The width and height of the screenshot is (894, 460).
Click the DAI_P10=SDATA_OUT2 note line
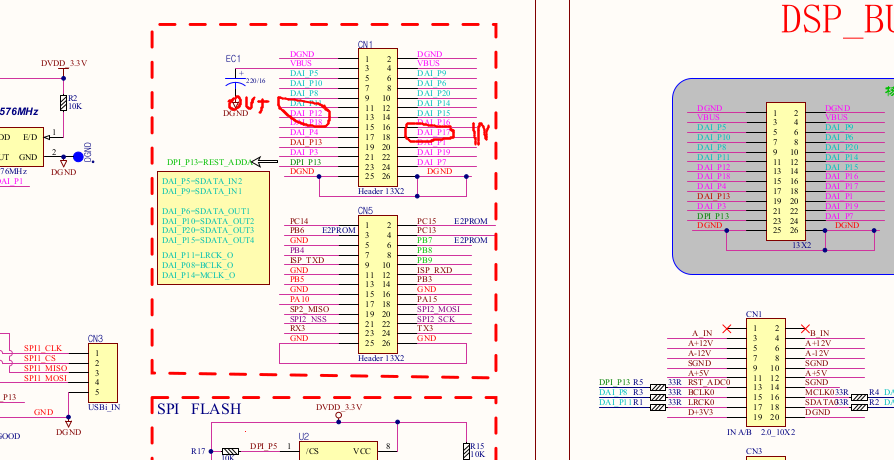point(208,221)
